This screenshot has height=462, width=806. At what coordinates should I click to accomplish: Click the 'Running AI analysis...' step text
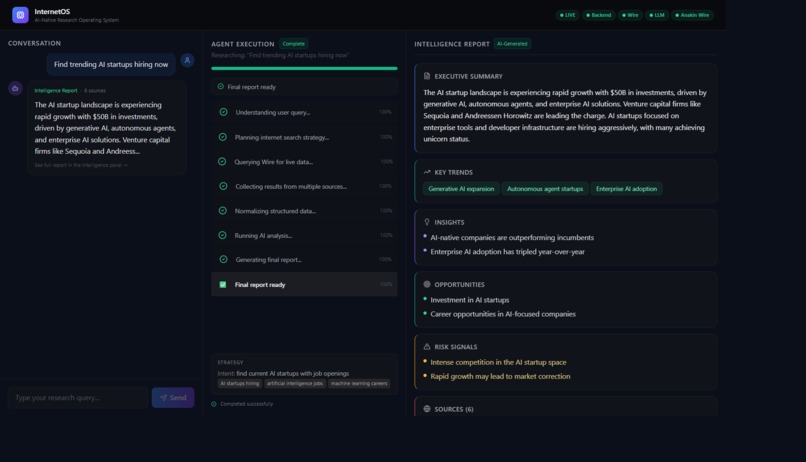pyautogui.click(x=263, y=236)
